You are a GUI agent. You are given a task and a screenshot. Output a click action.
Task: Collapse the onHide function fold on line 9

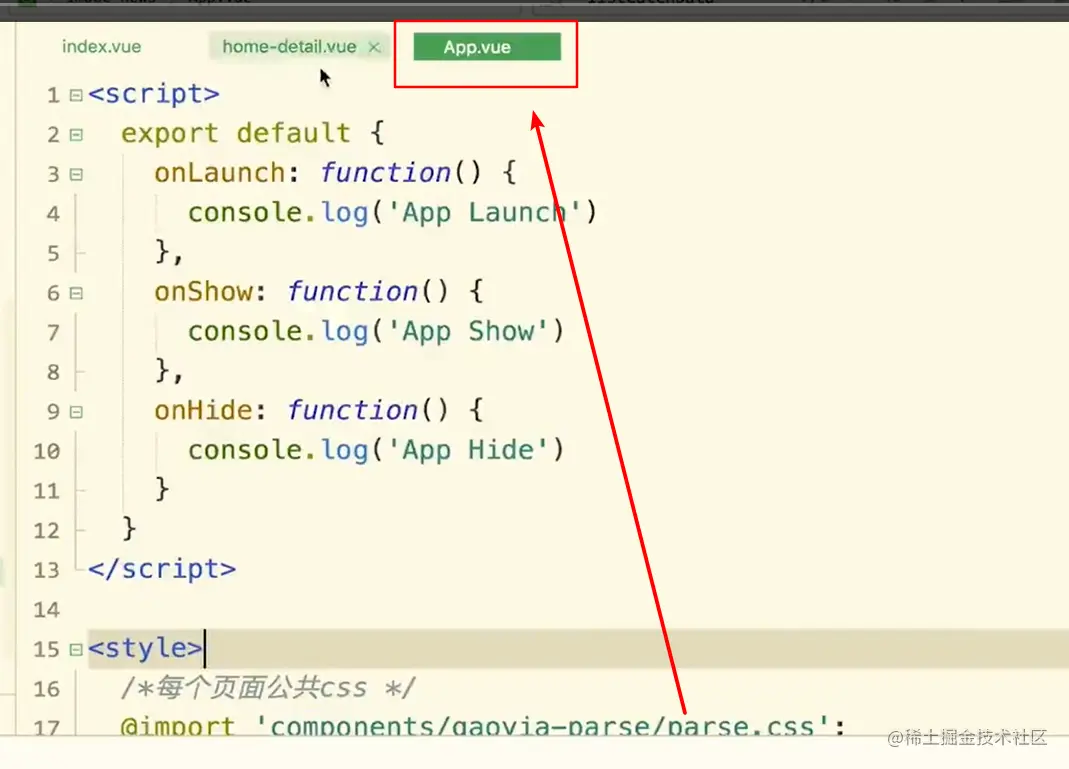(x=76, y=412)
